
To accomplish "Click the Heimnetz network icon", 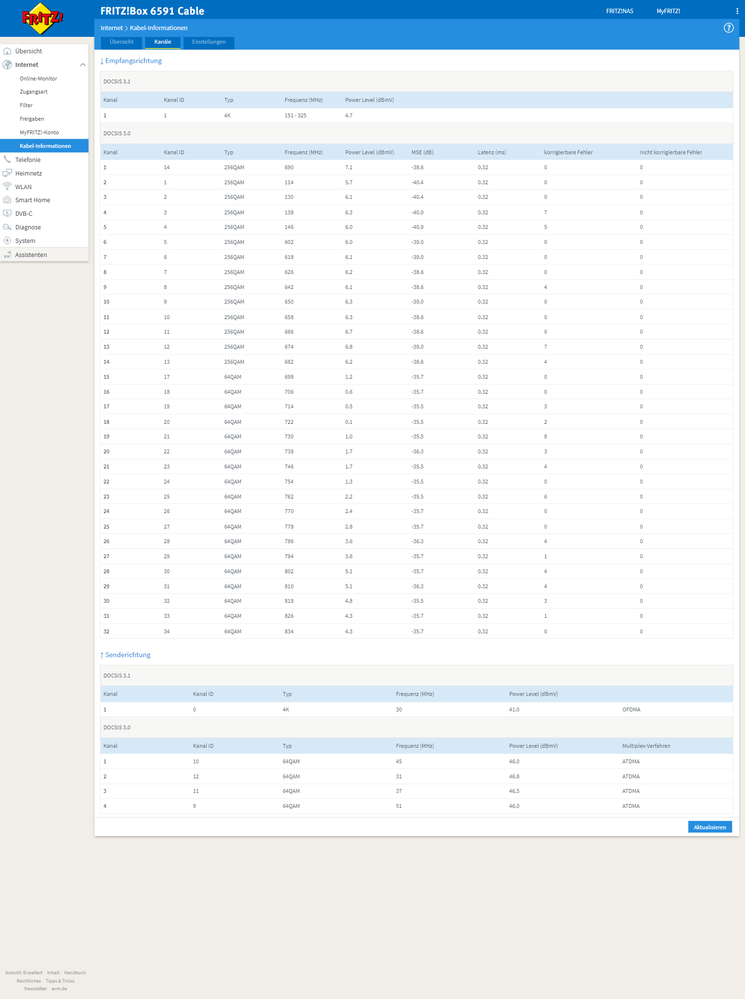I will 7,173.
